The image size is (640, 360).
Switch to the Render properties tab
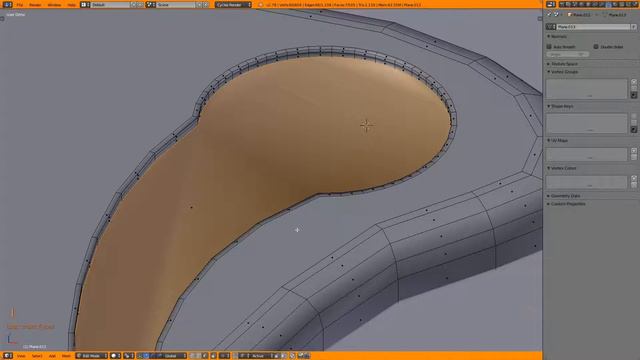[563, 4]
